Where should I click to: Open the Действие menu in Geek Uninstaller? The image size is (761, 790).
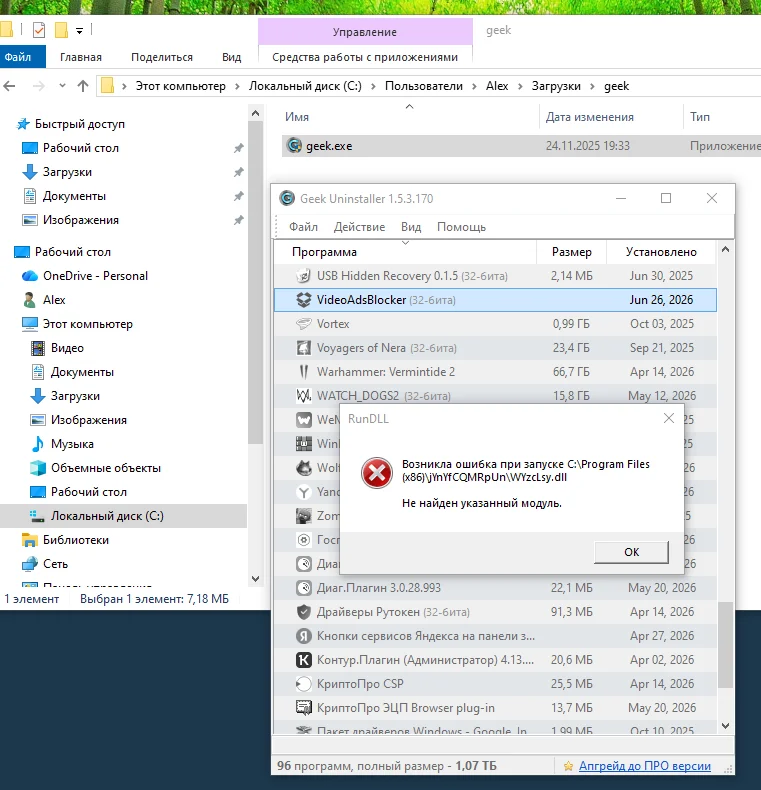(x=359, y=227)
